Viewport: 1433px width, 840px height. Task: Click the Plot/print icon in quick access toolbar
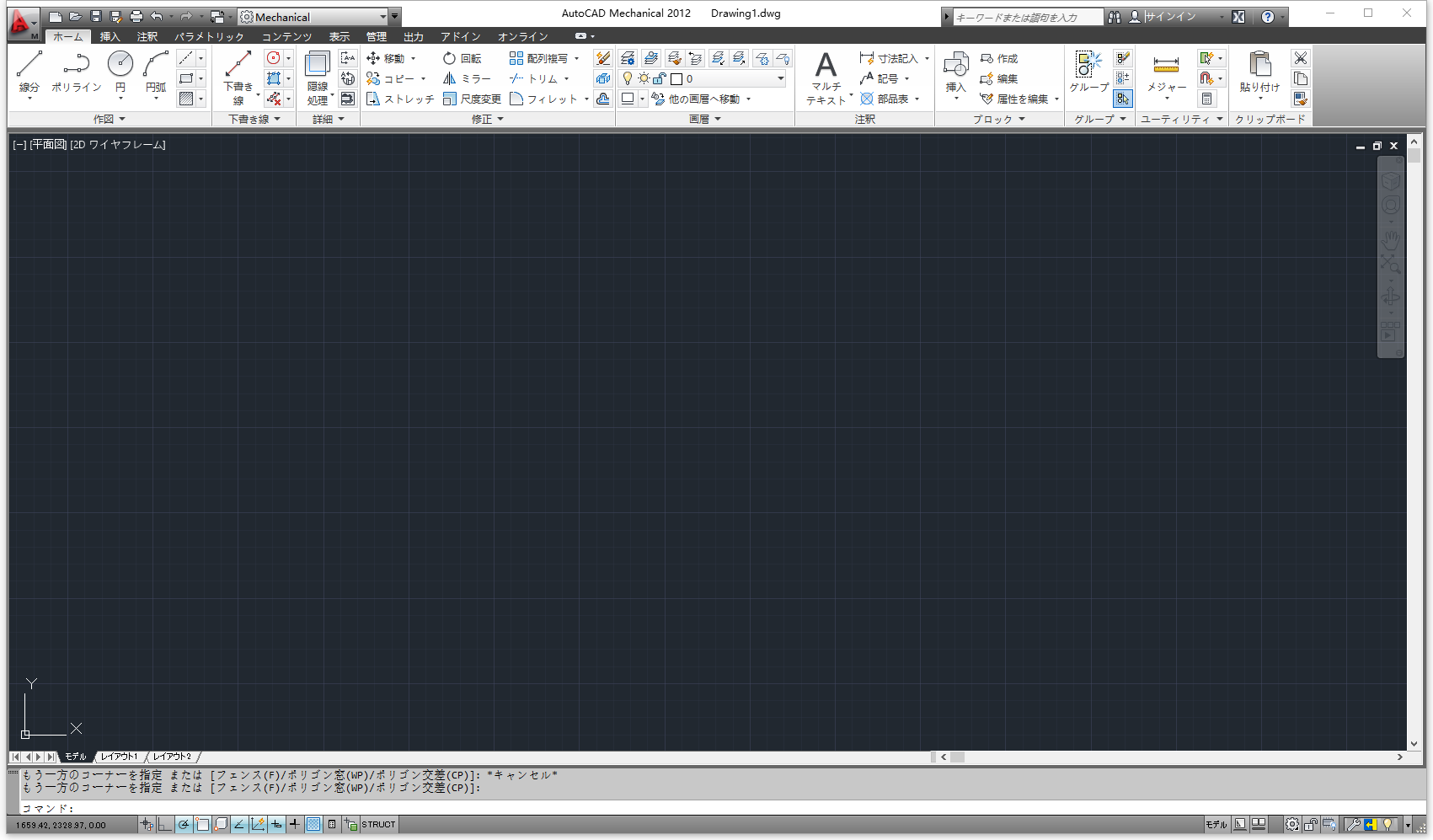click(136, 17)
